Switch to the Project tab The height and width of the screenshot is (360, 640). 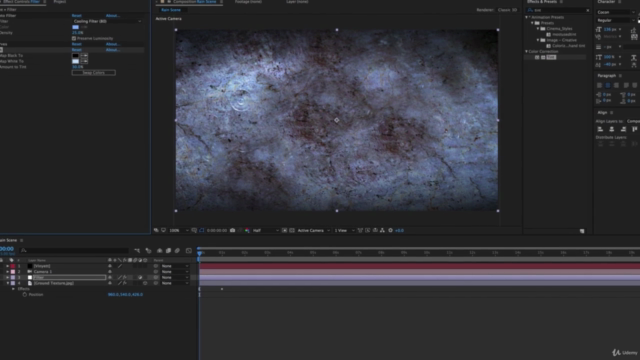(x=60, y=2)
